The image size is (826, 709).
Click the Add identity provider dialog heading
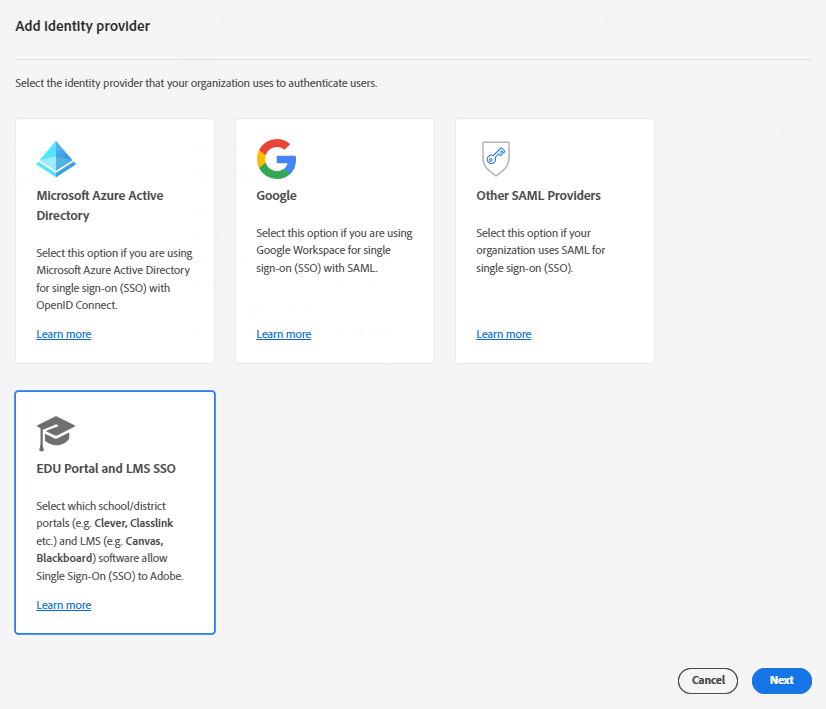point(83,26)
